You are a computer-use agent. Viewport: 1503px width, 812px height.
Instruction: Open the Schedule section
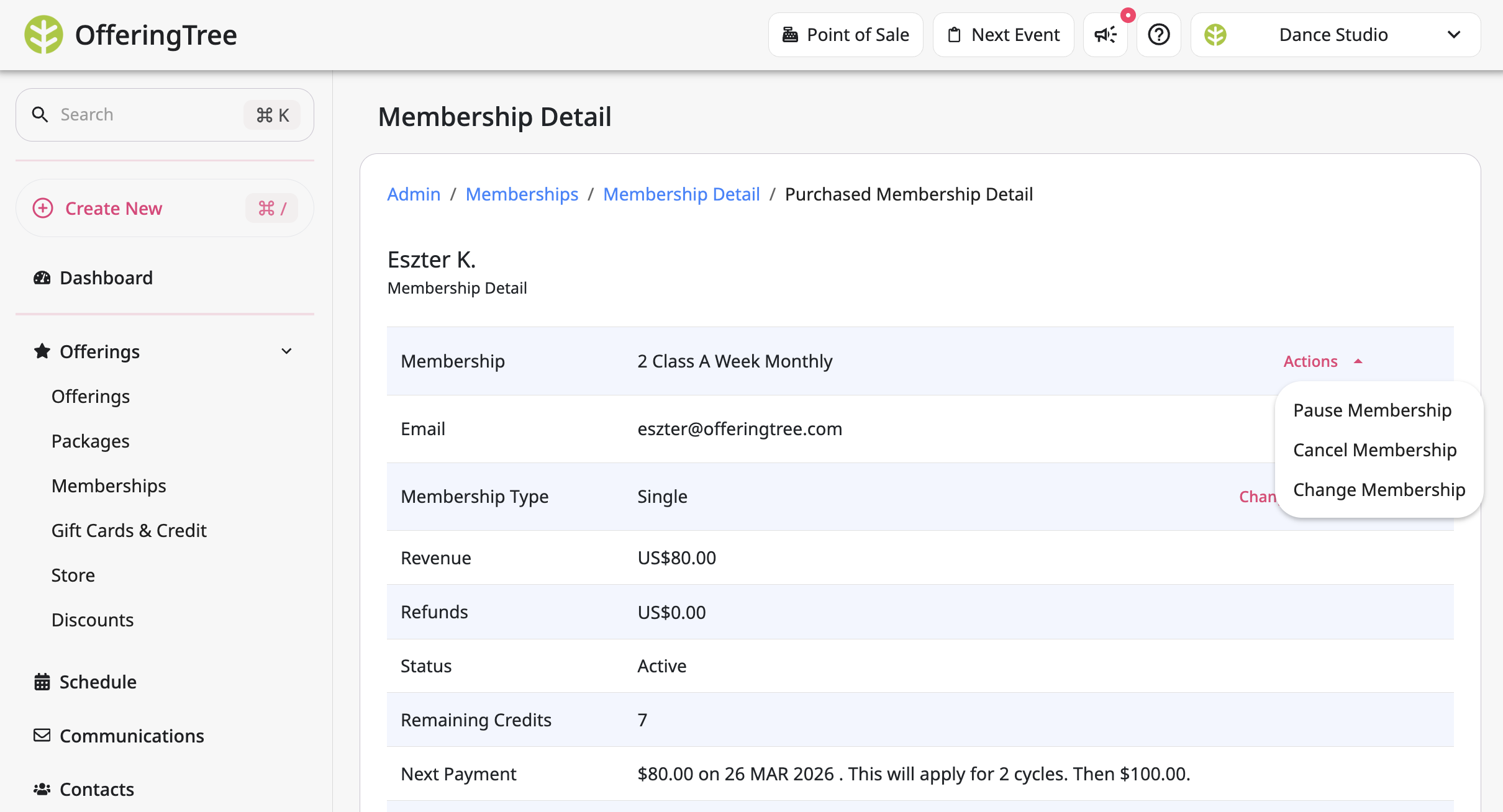point(98,682)
